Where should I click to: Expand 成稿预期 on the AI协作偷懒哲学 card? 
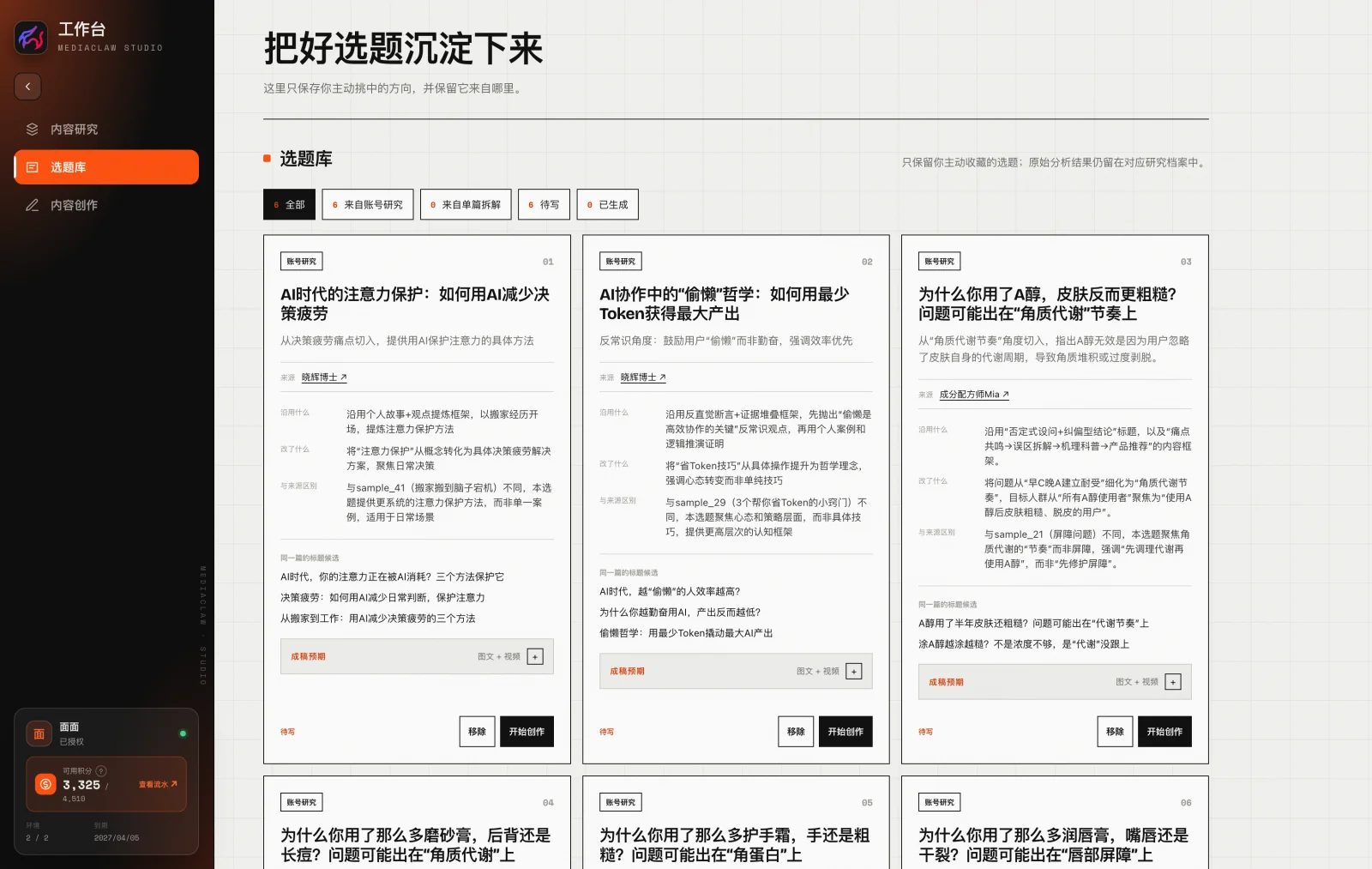(x=854, y=672)
